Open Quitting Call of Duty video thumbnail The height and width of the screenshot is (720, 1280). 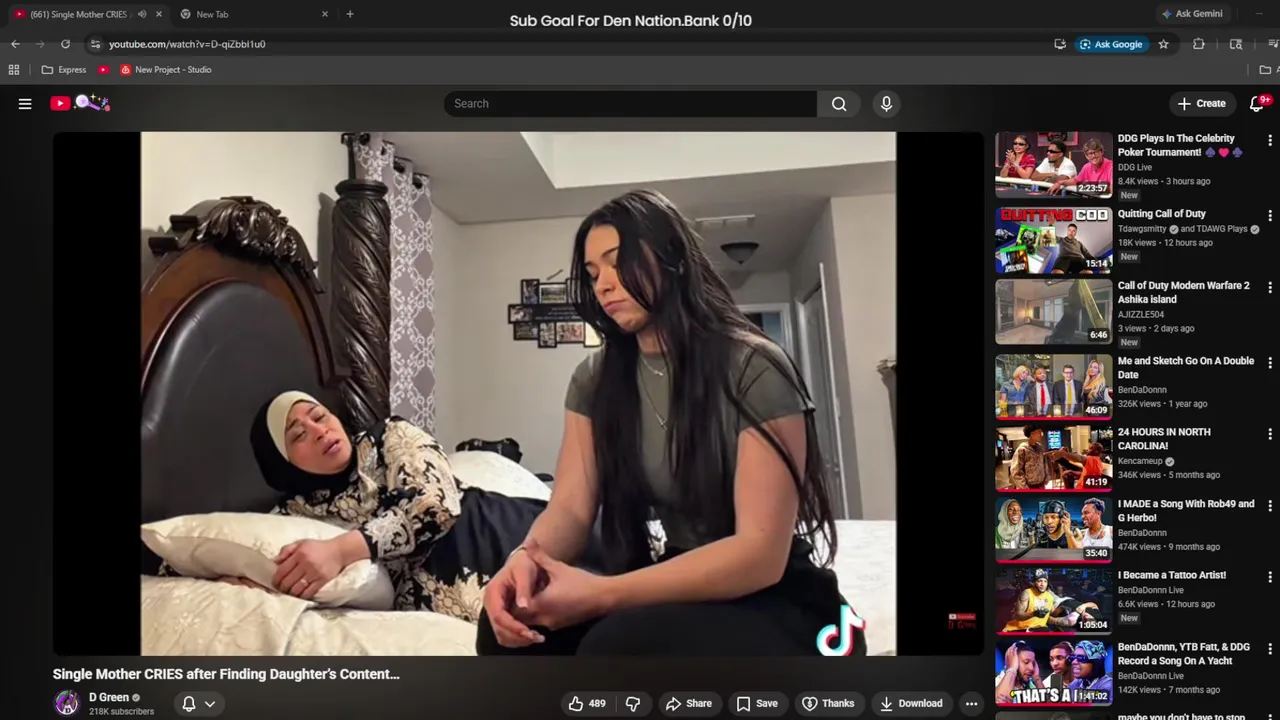pyautogui.click(x=1053, y=240)
